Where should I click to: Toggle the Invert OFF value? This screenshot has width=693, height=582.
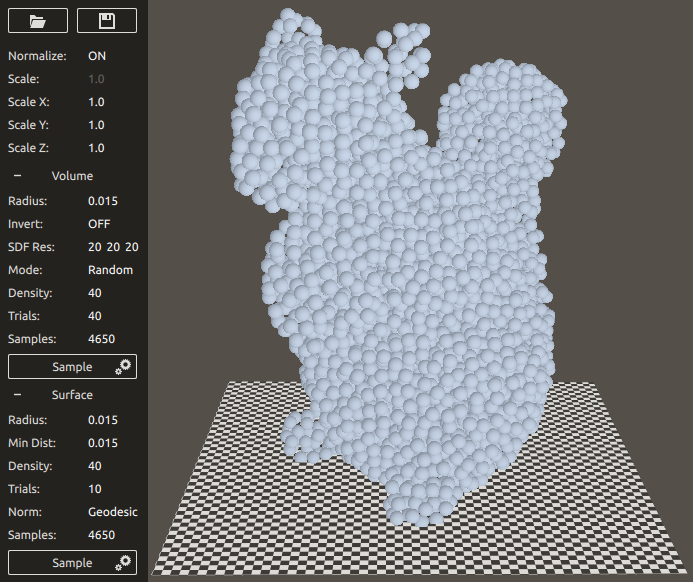click(x=99, y=224)
